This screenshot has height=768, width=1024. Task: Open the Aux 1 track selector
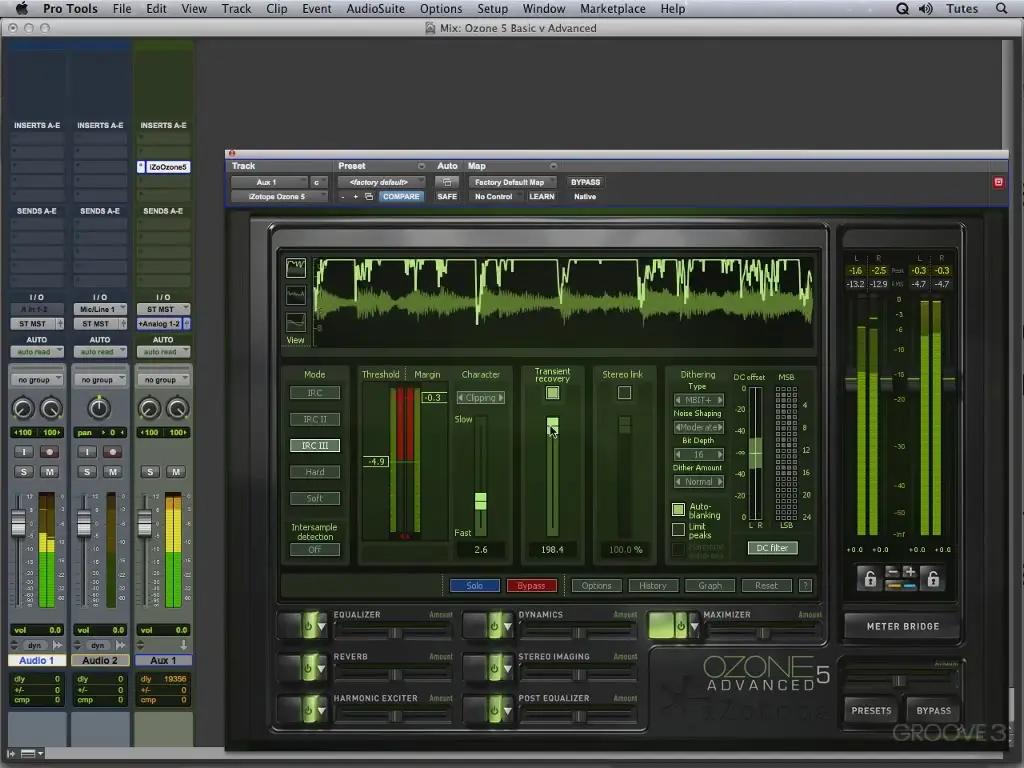click(269, 182)
